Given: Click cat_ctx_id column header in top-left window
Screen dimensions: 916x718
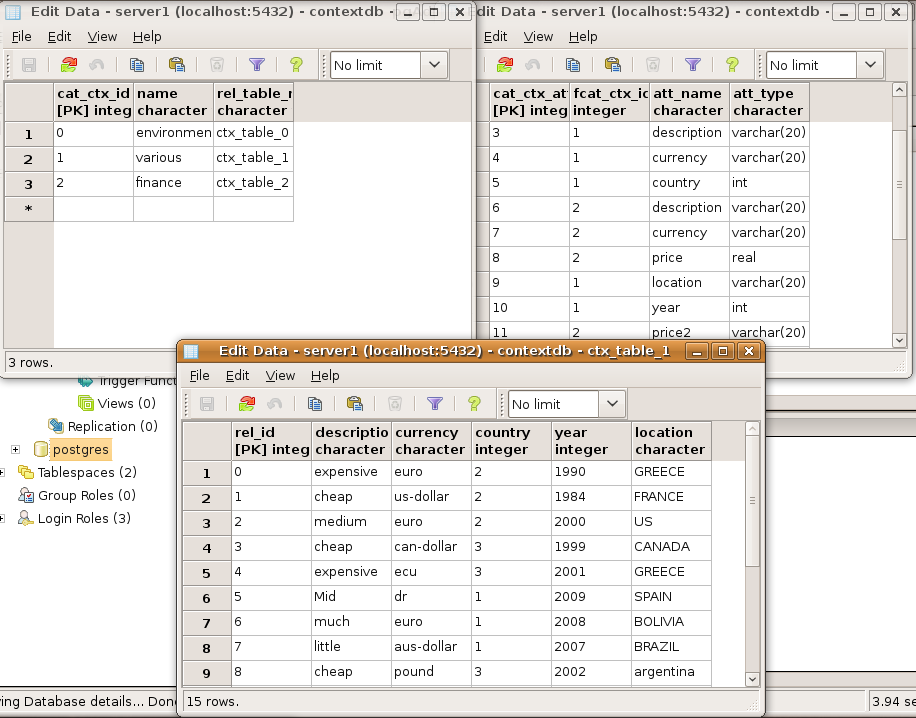Looking at the screenshot, I should [93, 102].
